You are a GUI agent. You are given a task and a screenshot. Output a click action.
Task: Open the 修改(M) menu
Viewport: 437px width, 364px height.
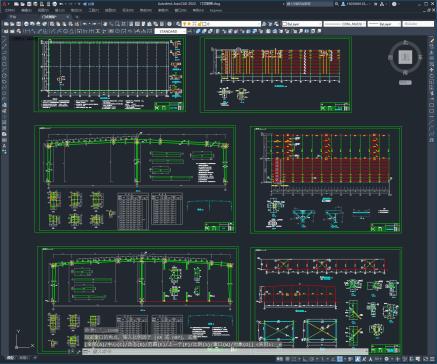click(x=146, y=10)
